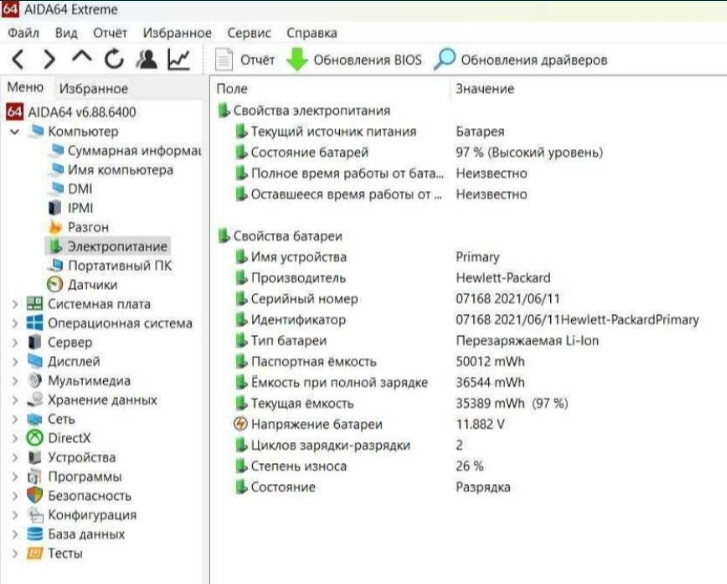The height and width of the screenshot is (584, 727).
Task: Open the user manage icon in toolbar
Action: click(147, 59)
